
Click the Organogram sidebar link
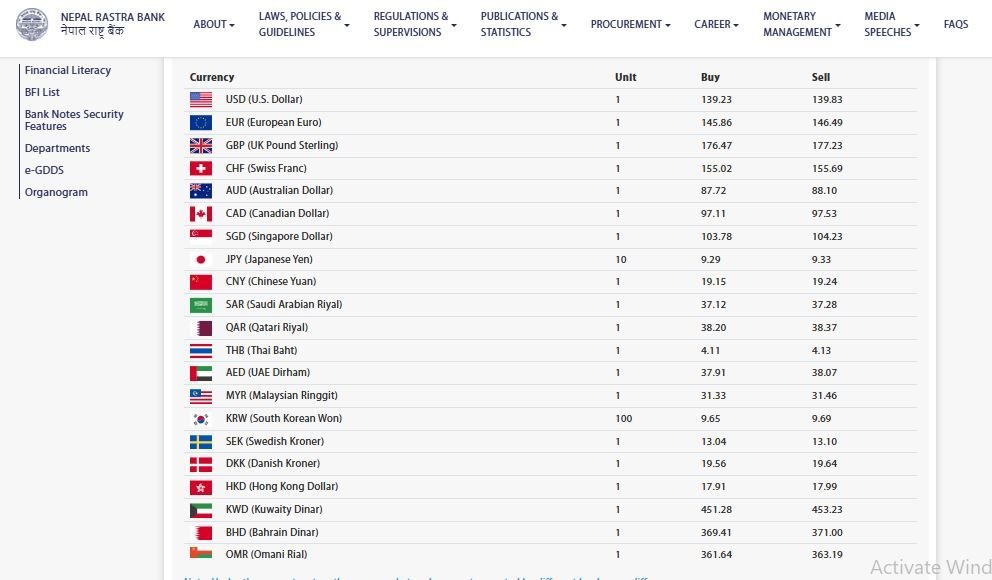pyautogui.click(x=56, y=192)
